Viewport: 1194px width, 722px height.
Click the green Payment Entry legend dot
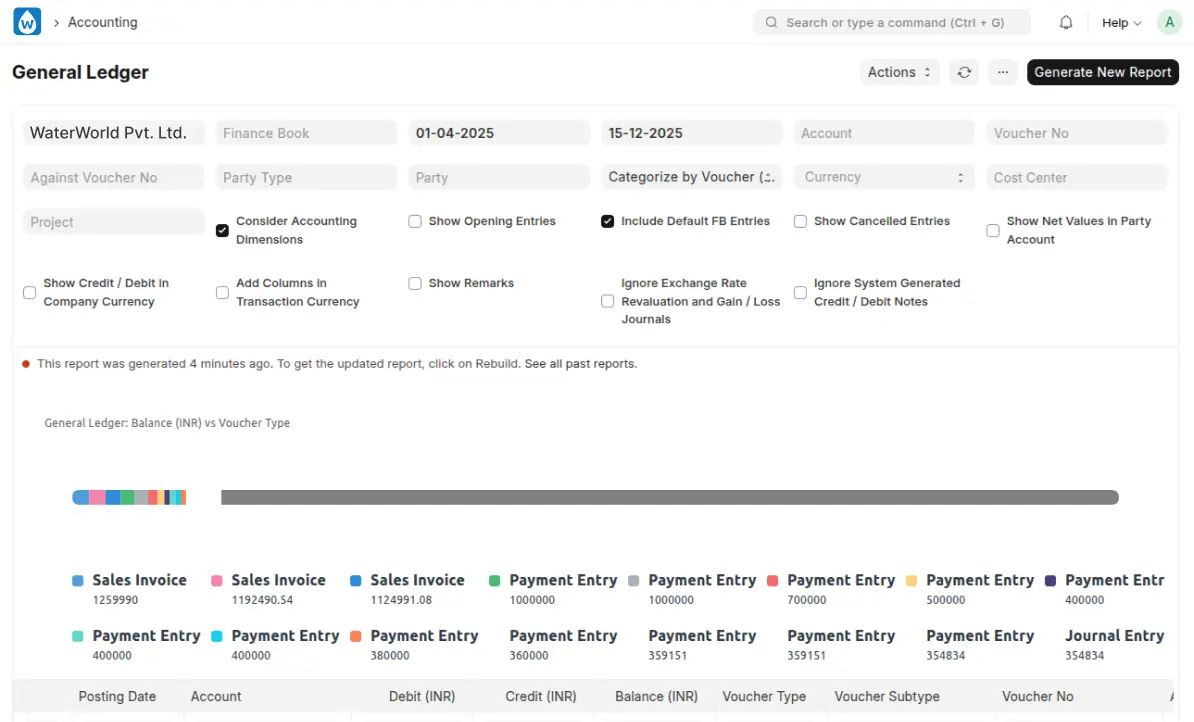495,581
